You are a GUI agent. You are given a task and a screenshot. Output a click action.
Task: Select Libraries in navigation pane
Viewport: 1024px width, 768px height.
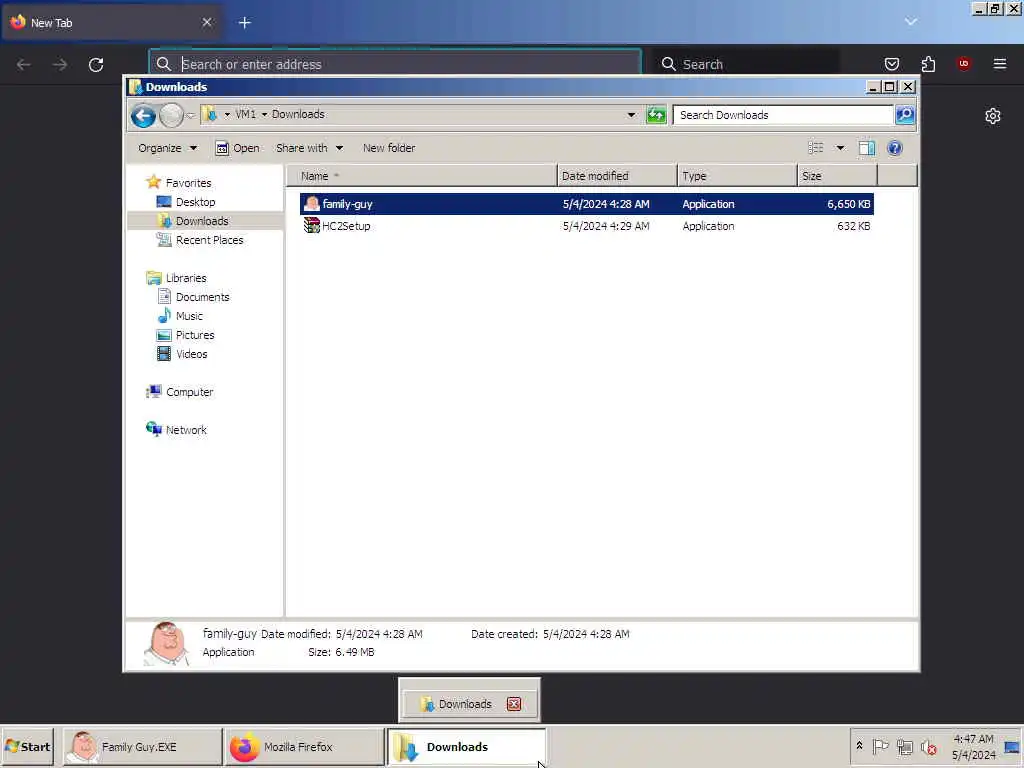point(185,278)
